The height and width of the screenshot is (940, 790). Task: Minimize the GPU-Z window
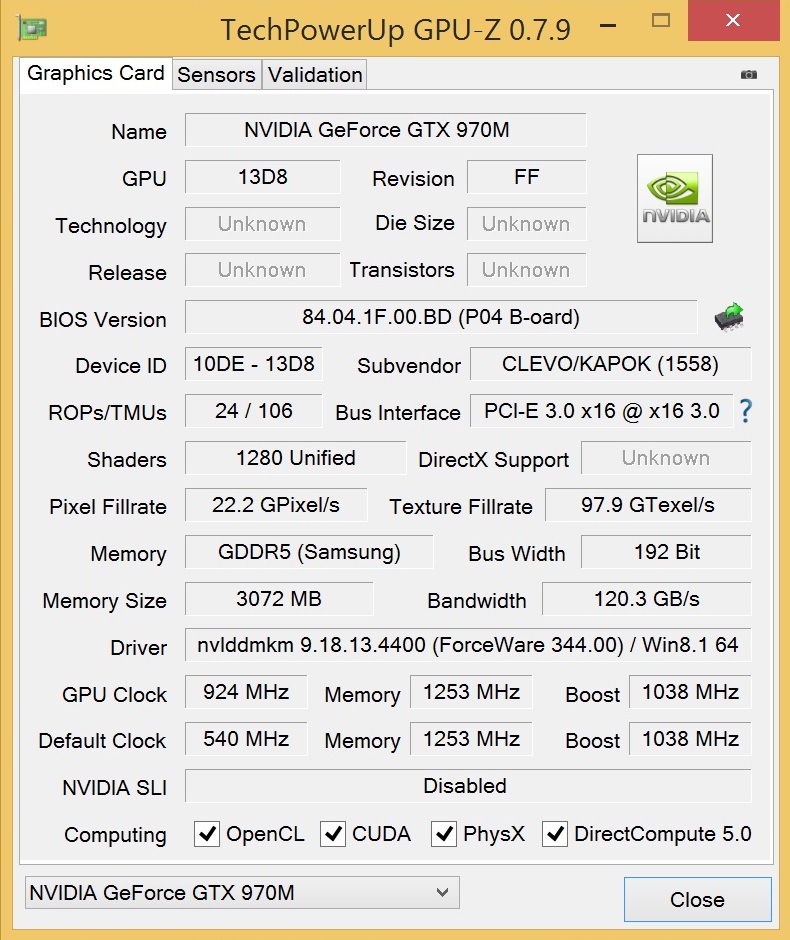608,25
